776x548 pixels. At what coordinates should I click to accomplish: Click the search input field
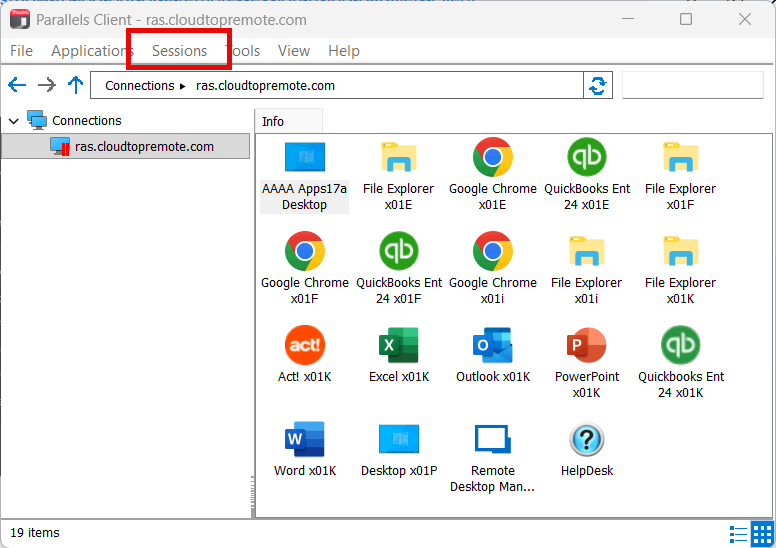pyautogui.click(x=693, y=86)
